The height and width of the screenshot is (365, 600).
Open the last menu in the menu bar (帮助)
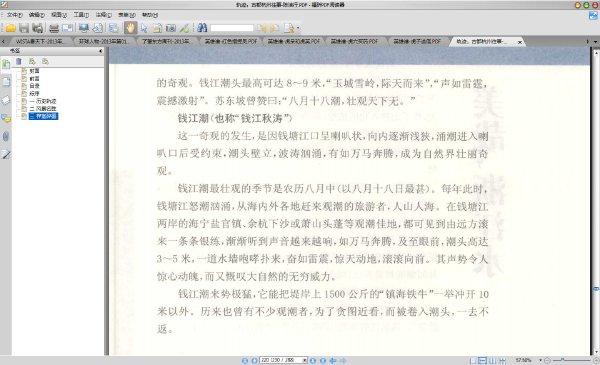150,15
